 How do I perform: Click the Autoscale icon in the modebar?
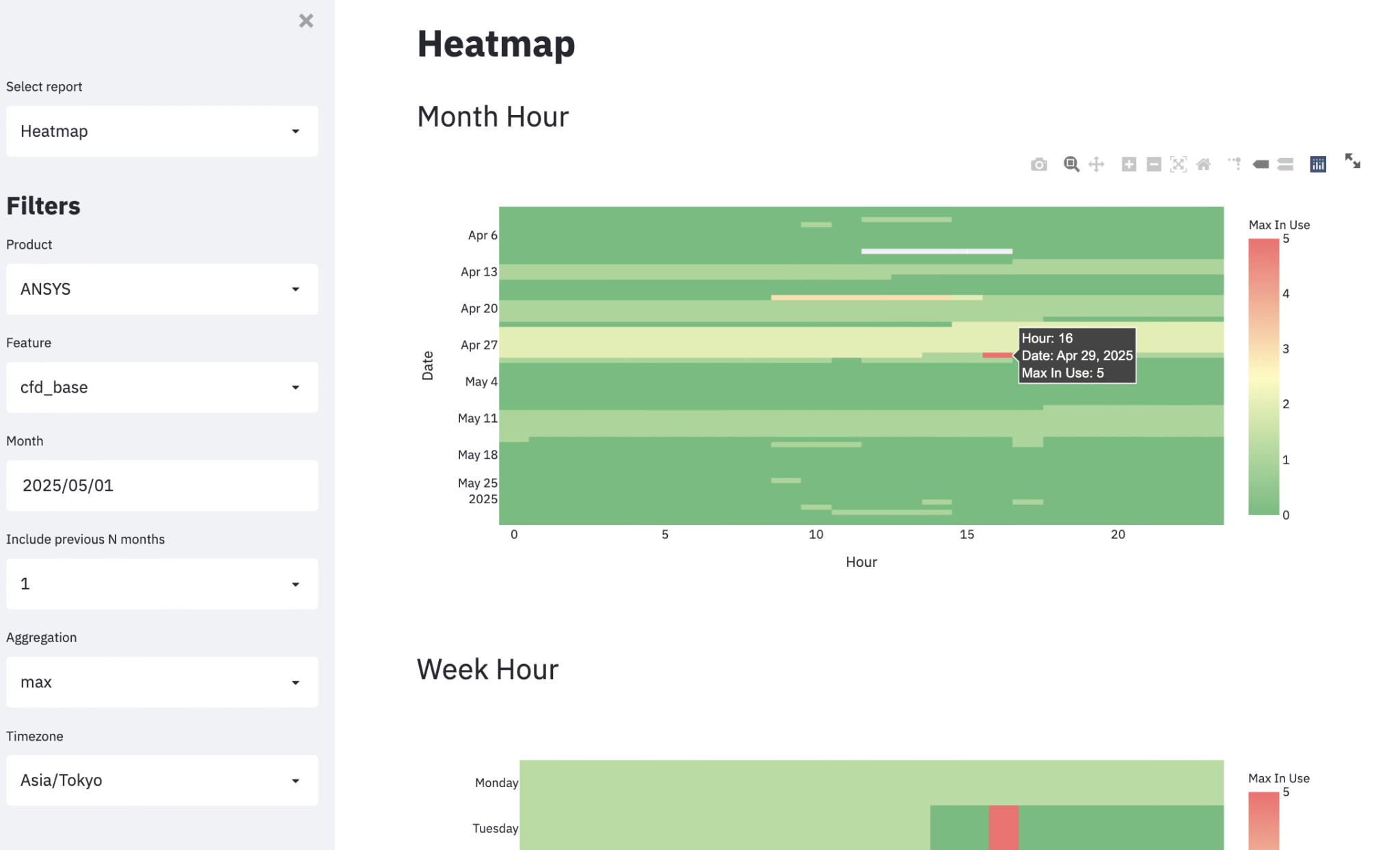[x=1179, y=164]
